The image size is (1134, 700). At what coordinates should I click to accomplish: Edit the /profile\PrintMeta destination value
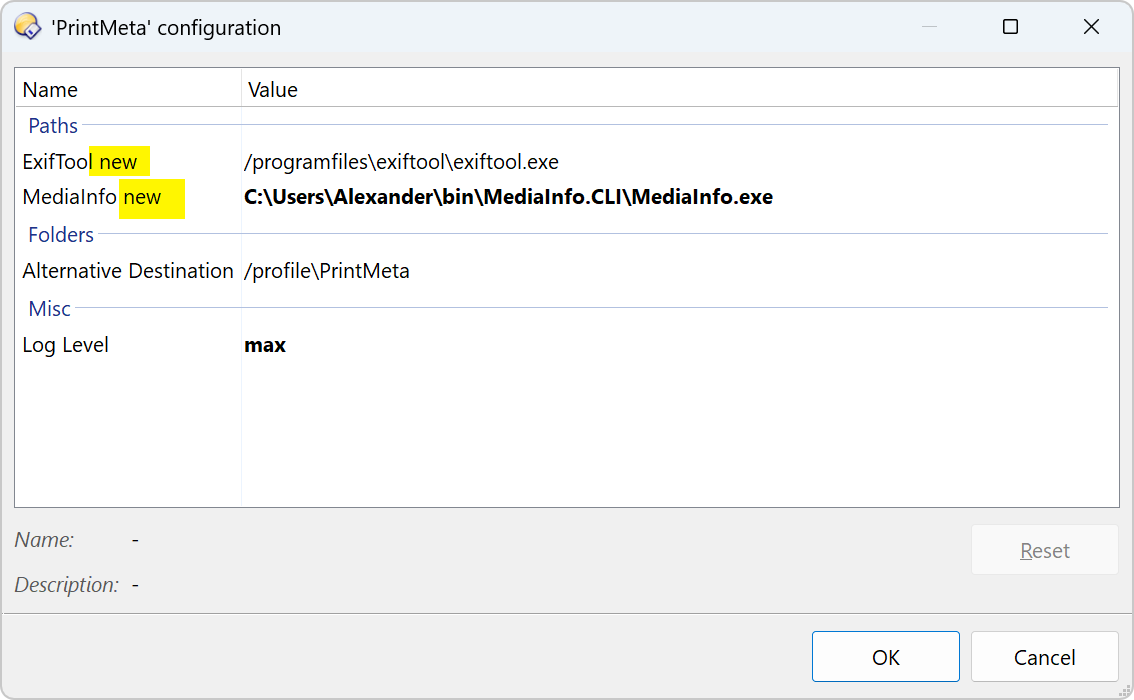(x=327, y=271)
